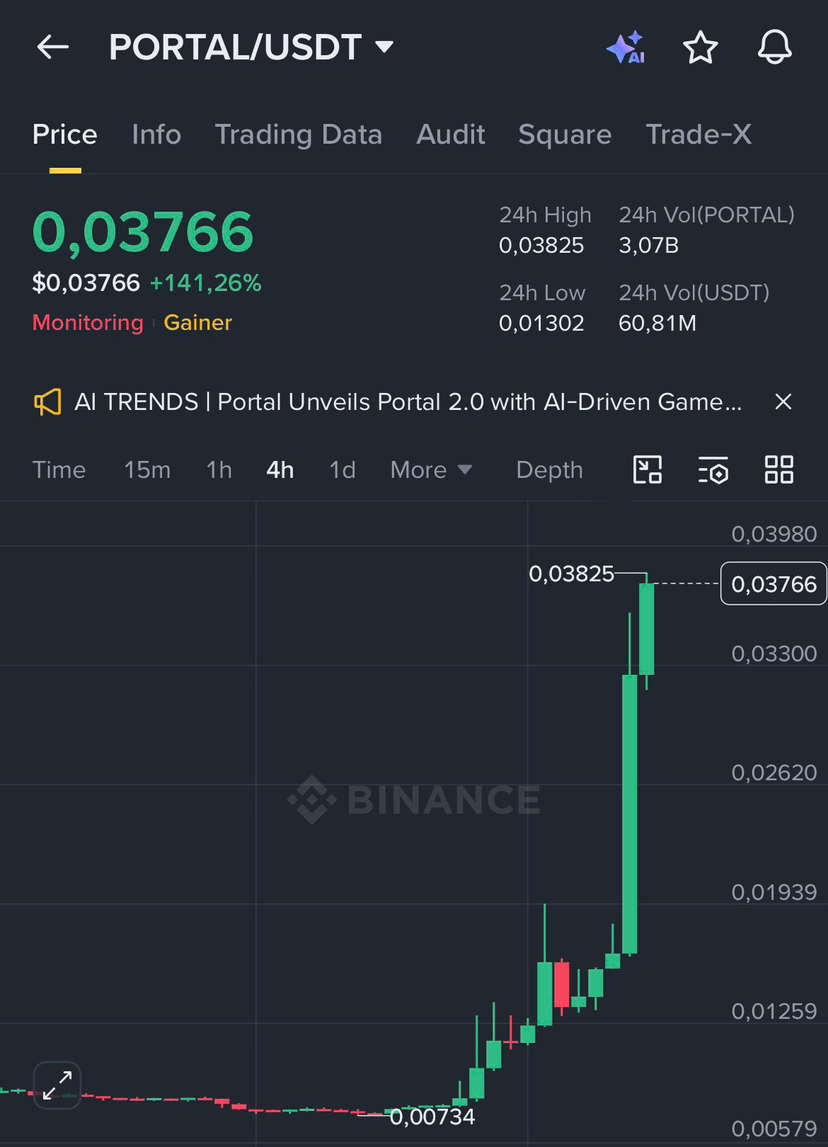Image resolution: width=828 pixels, height=1147 pixels.
Task: Select the 15m chart interval
Action: [x=147, y=470]
